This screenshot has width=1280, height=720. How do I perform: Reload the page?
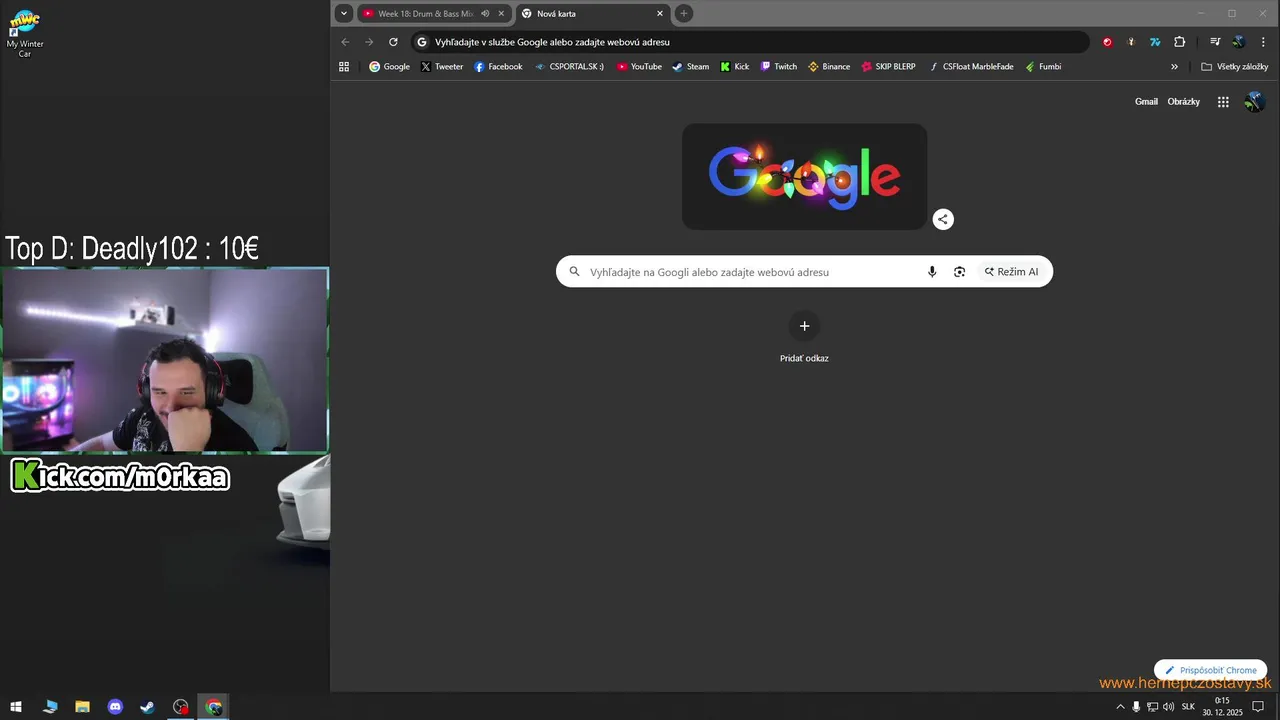[393, 42]
